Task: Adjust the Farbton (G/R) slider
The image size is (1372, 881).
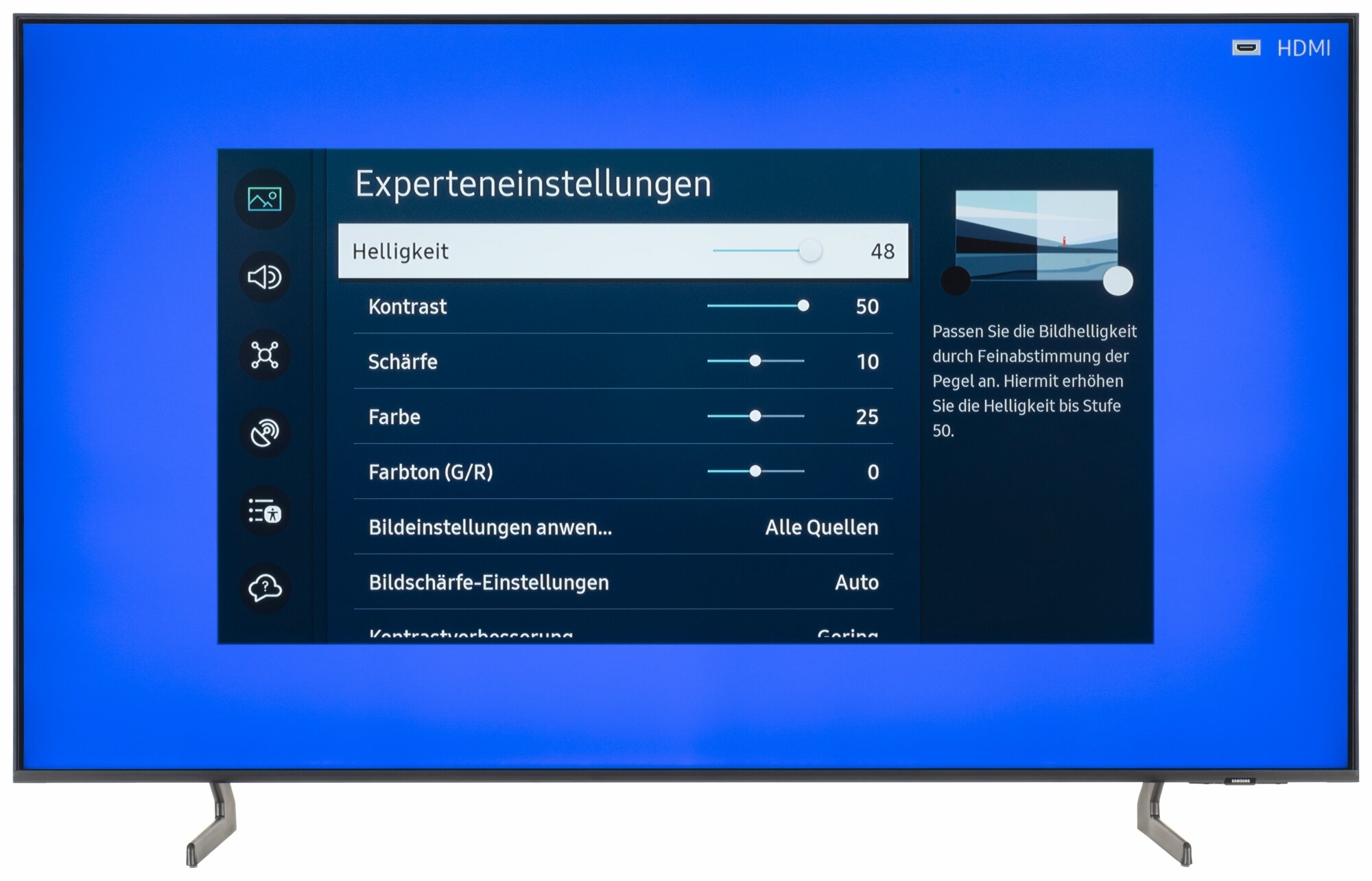Action: point(755,471)
